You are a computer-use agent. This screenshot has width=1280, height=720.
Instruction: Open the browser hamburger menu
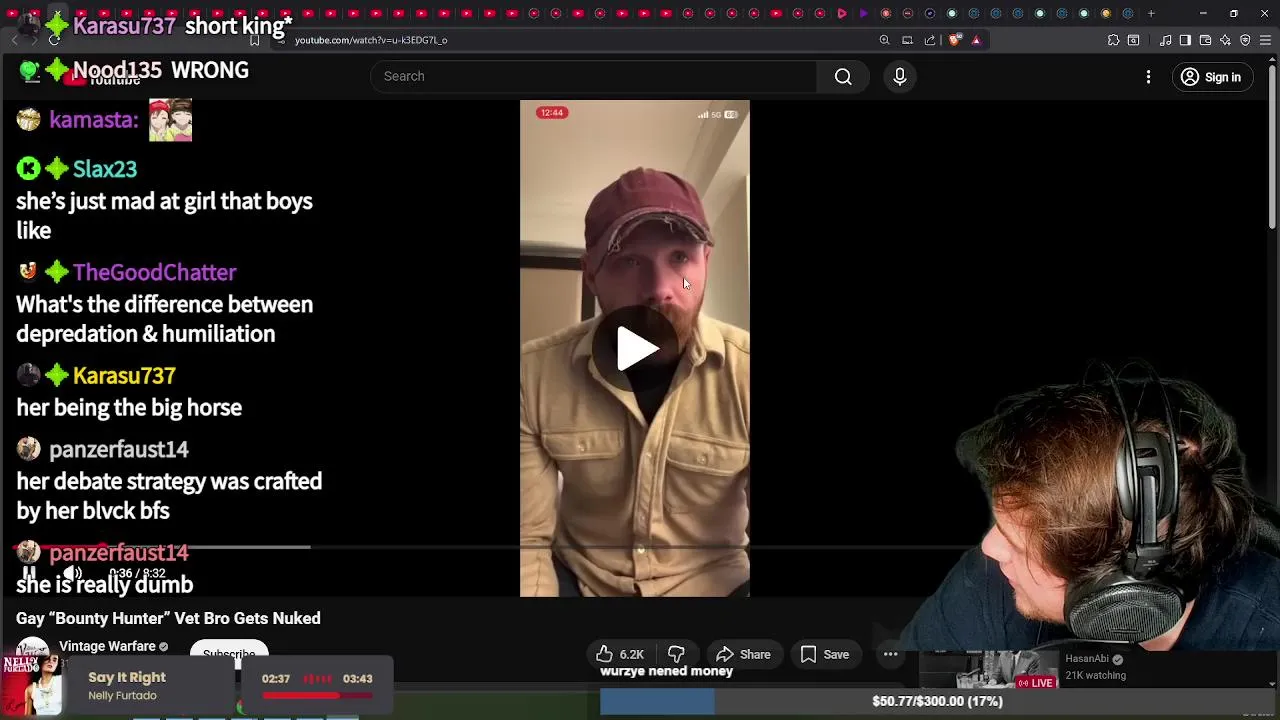[1265, 40]
